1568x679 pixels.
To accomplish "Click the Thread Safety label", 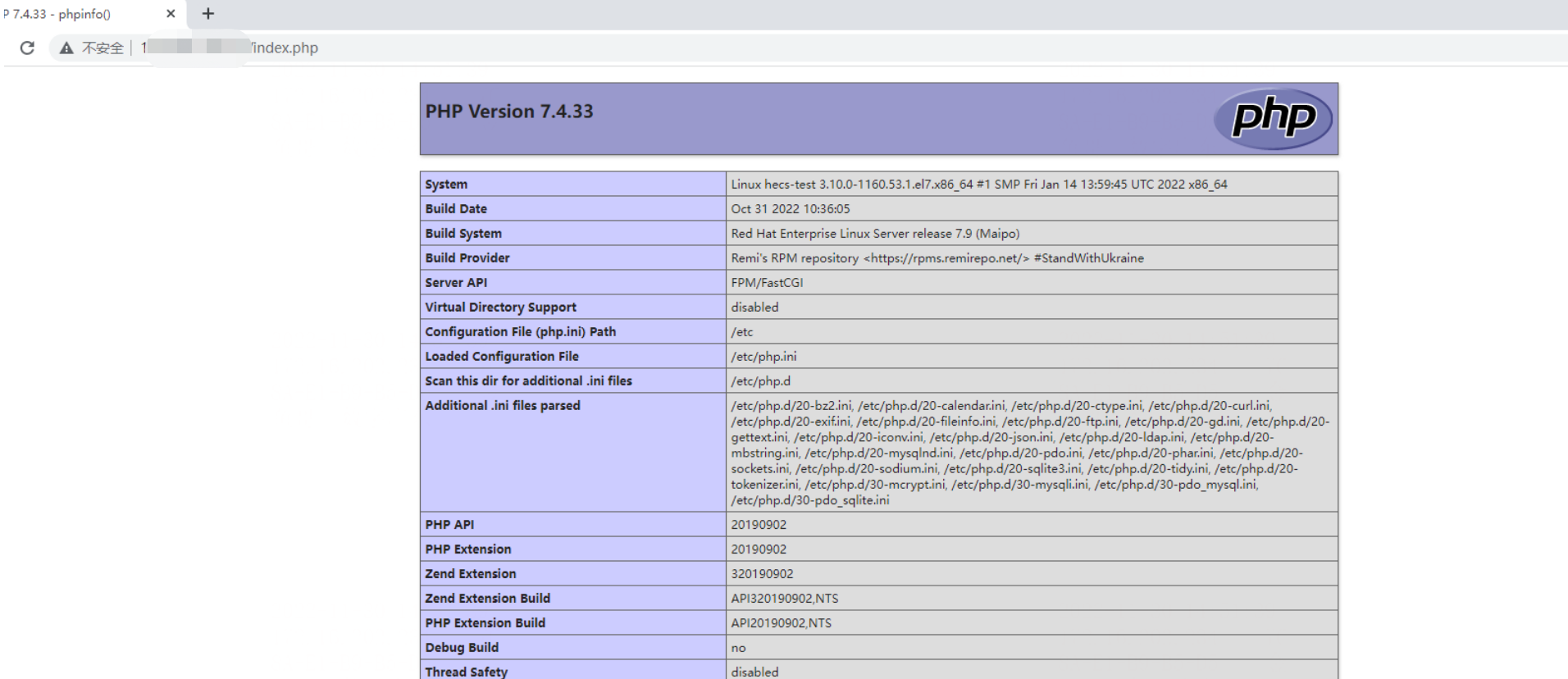I will coord(466,672).
